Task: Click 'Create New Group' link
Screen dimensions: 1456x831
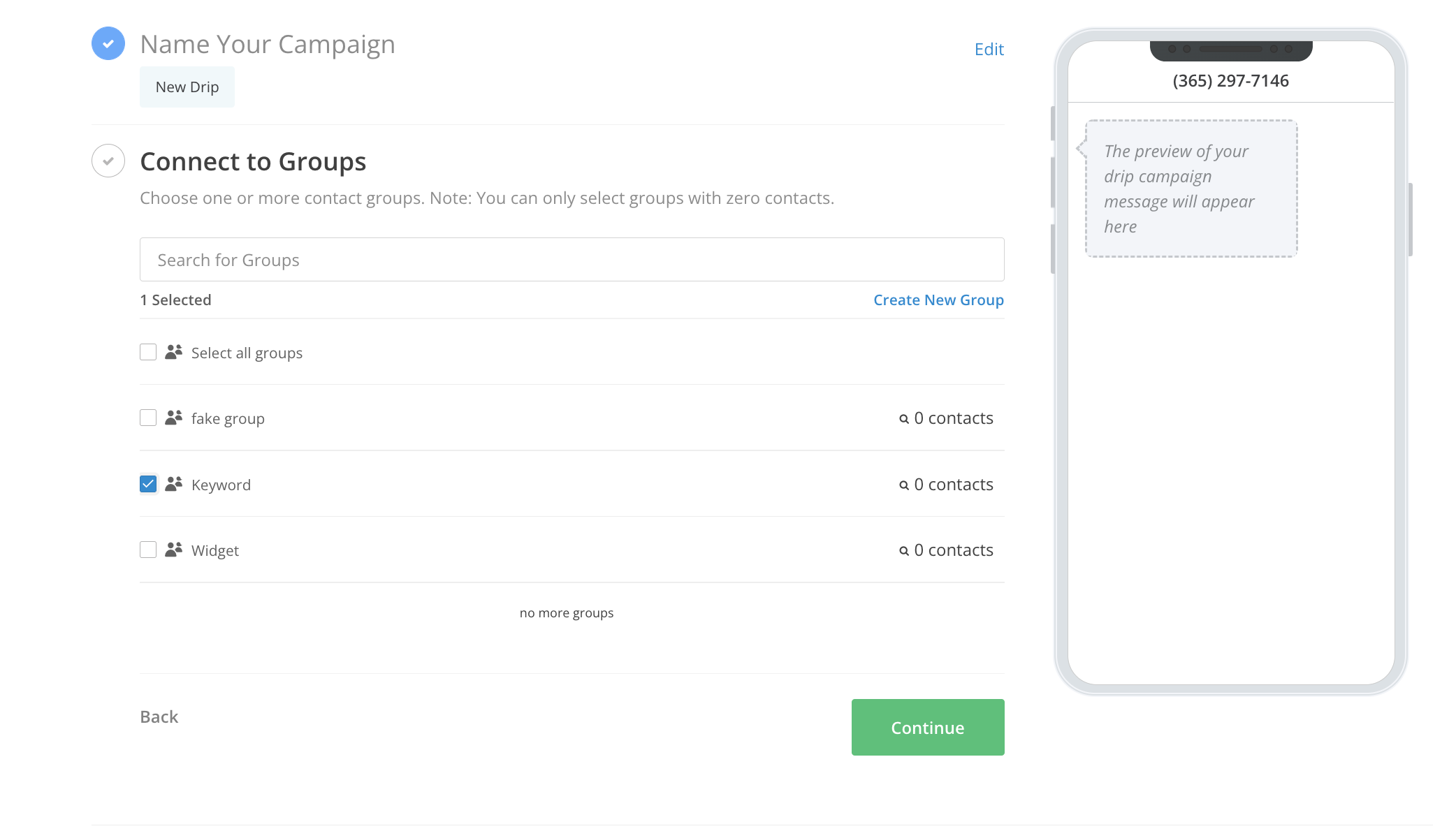Action: [x=939, y=299]
